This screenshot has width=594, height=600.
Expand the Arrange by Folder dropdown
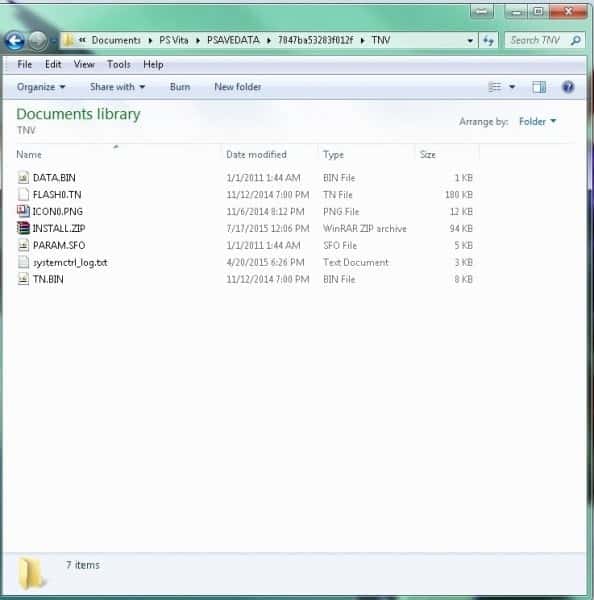pos(537,121)
